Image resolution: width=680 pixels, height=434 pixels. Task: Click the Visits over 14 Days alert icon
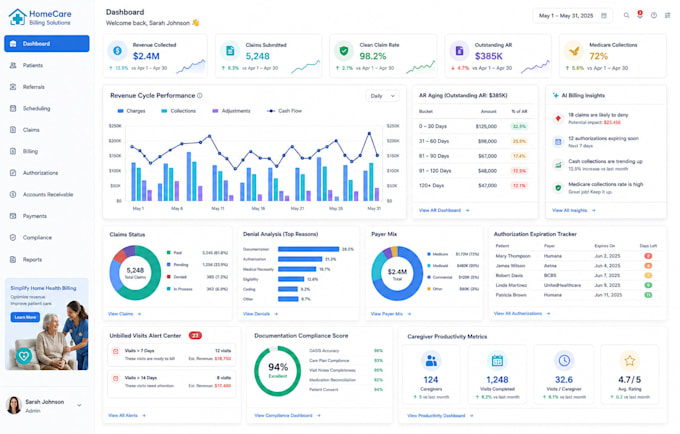115,379
